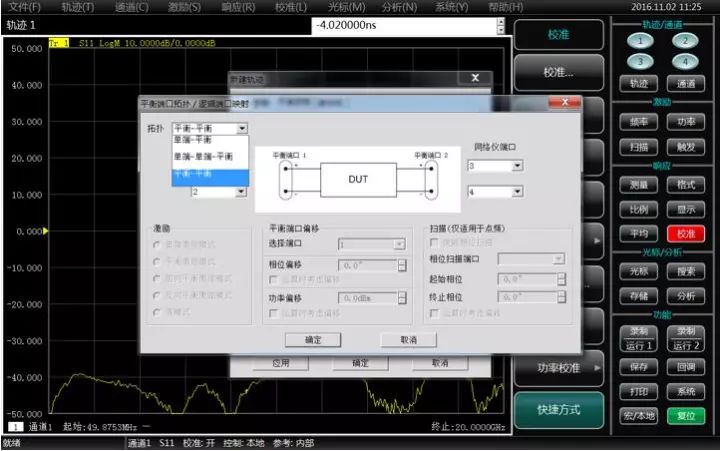Click the 功率校准 softkey
Screen dimensions: 720x451
(x=559, y=368)
